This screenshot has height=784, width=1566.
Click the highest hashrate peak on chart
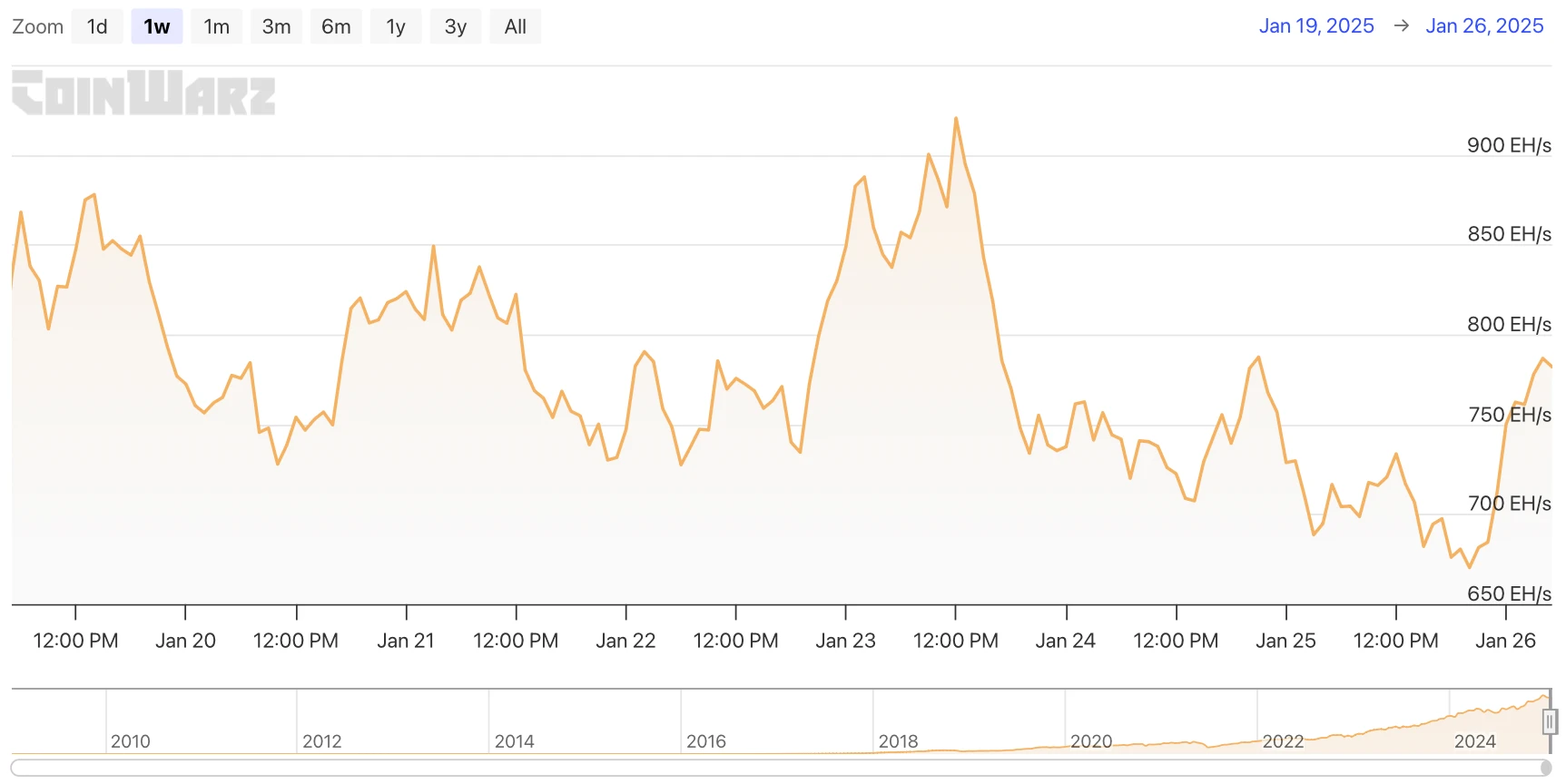coord(956,119)
